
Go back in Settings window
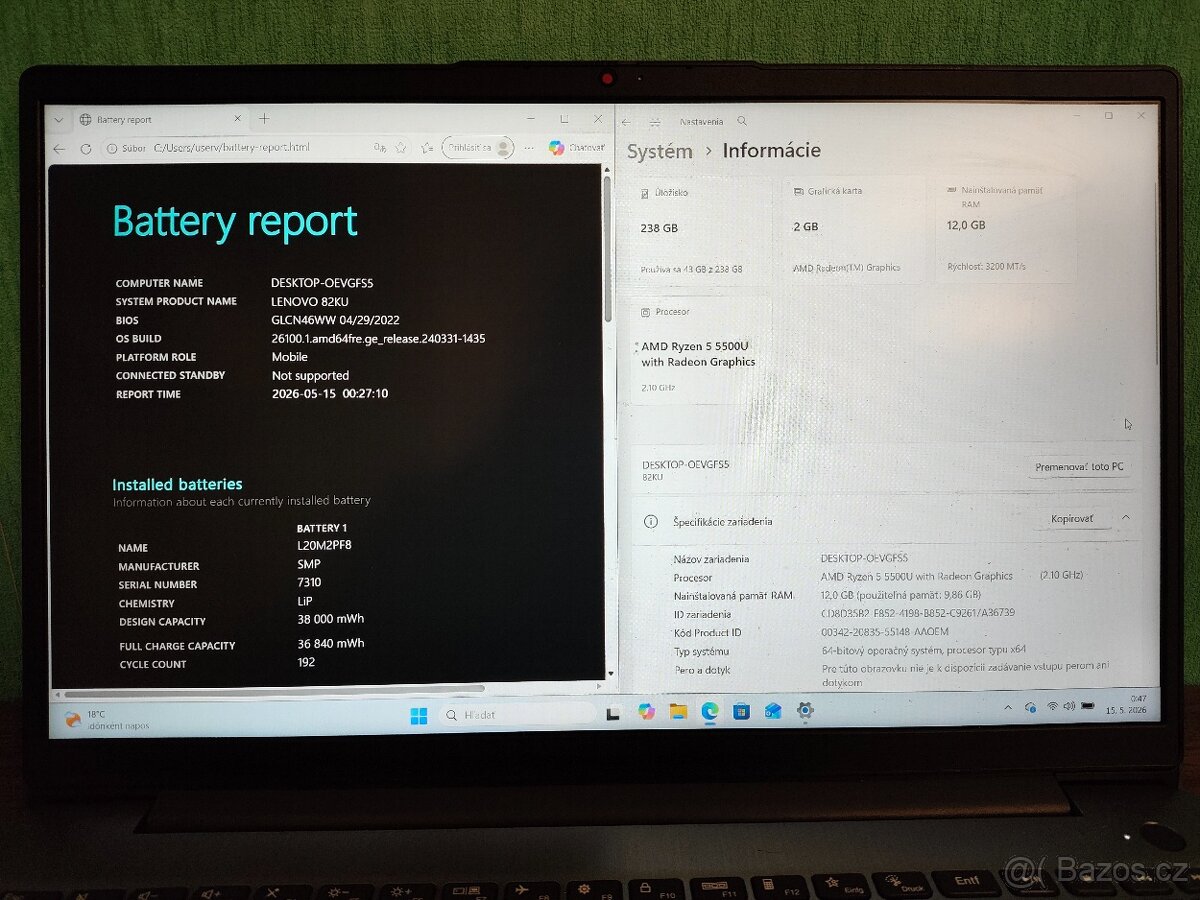coord(626,122)
